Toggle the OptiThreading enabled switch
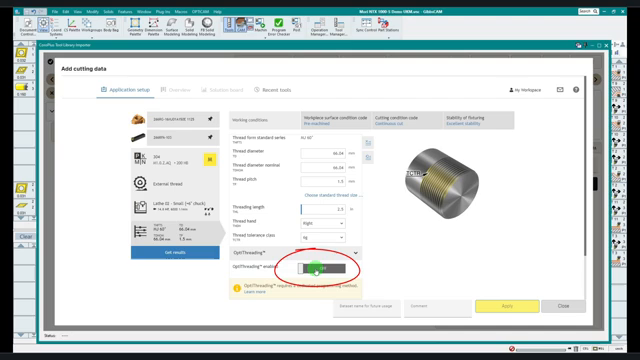This screenshot has width=640, height=360. coord(322,269)
